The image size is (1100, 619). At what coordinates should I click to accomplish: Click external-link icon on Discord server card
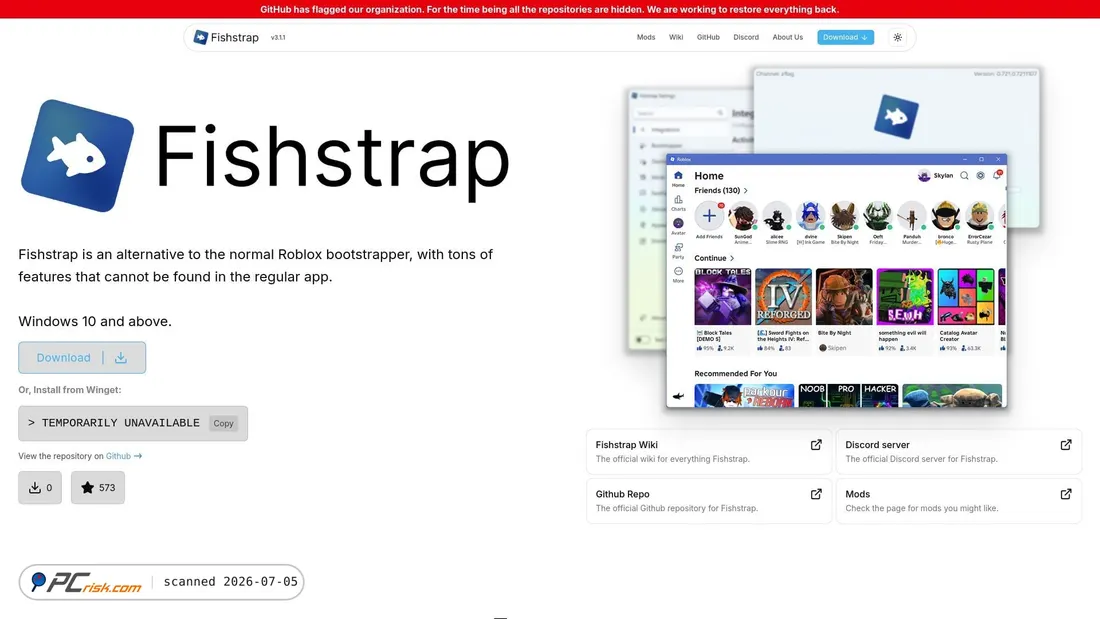coord(1066,445)
